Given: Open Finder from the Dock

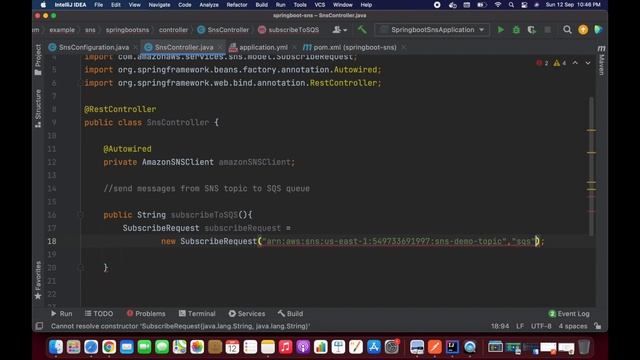Looking at the screenshot, I should [56, 347].
